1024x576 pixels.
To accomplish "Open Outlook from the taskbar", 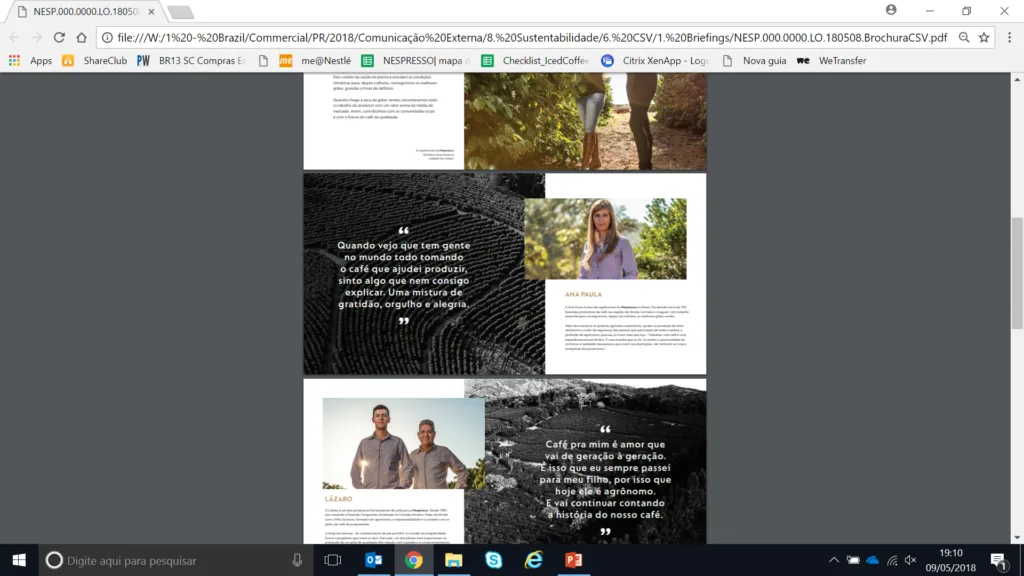I will click(374, 560).
